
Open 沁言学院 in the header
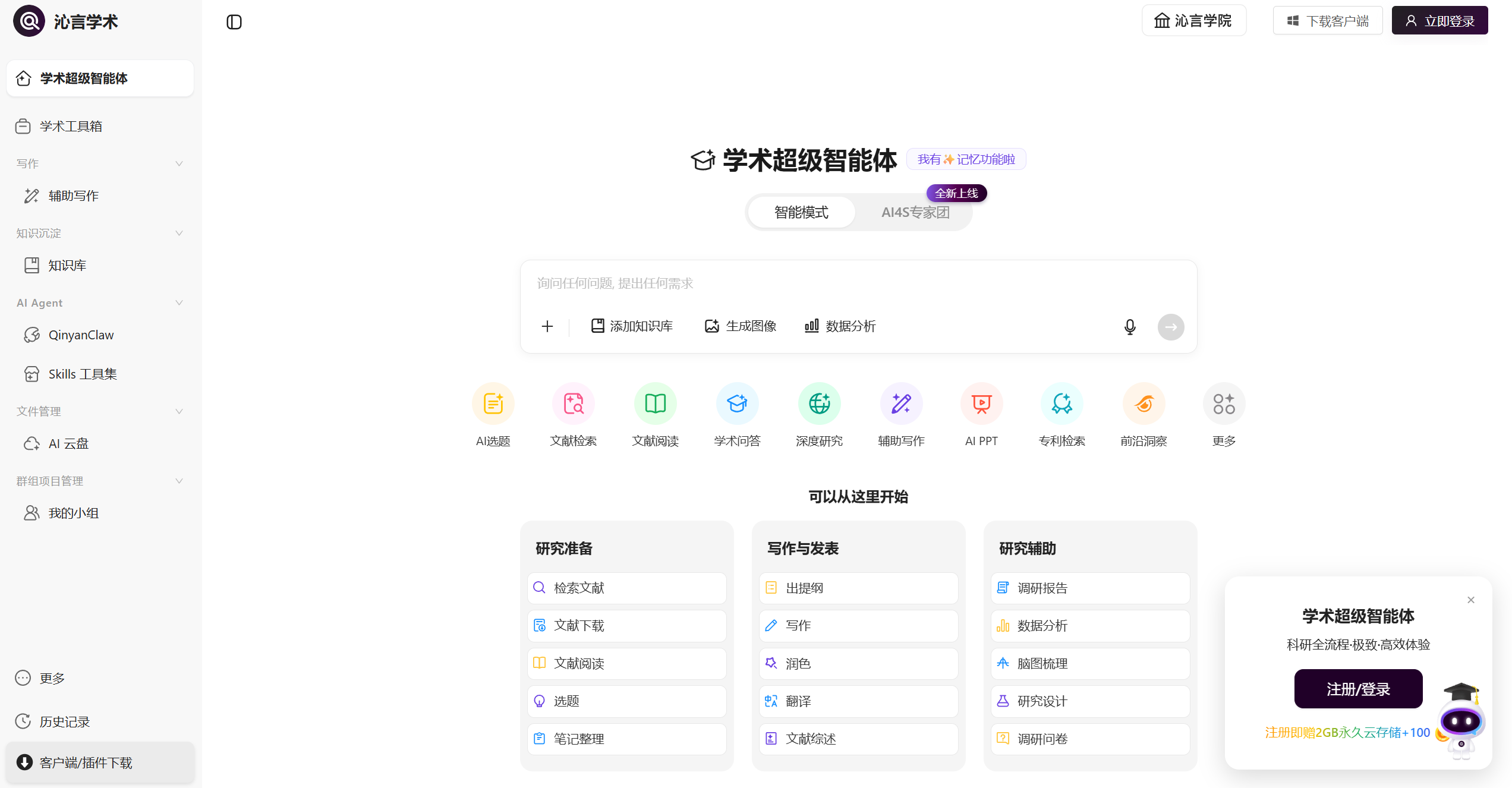[1193, 21]
